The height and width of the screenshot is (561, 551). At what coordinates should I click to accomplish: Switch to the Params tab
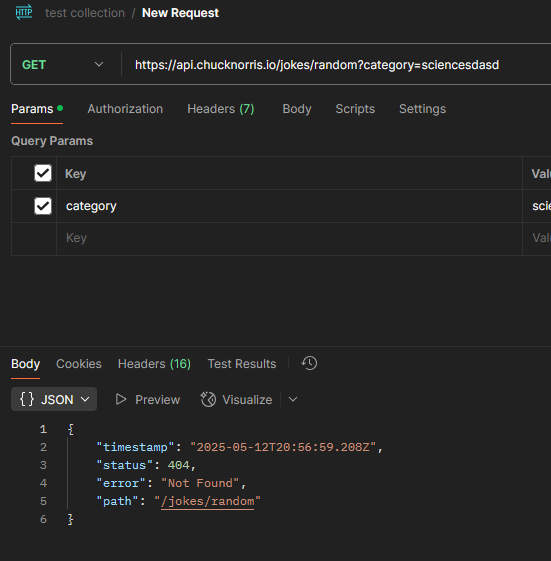(x=37, y=109)
